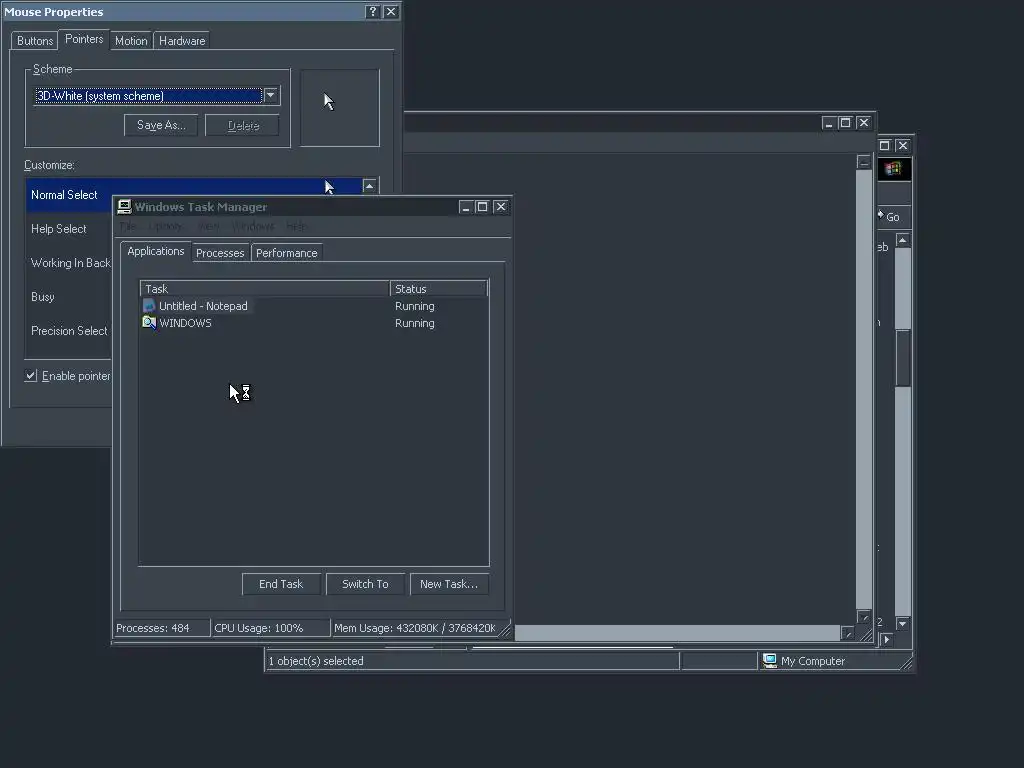Click the My Computer zone label
The image size is (1024, 768).
coord(812,661)
